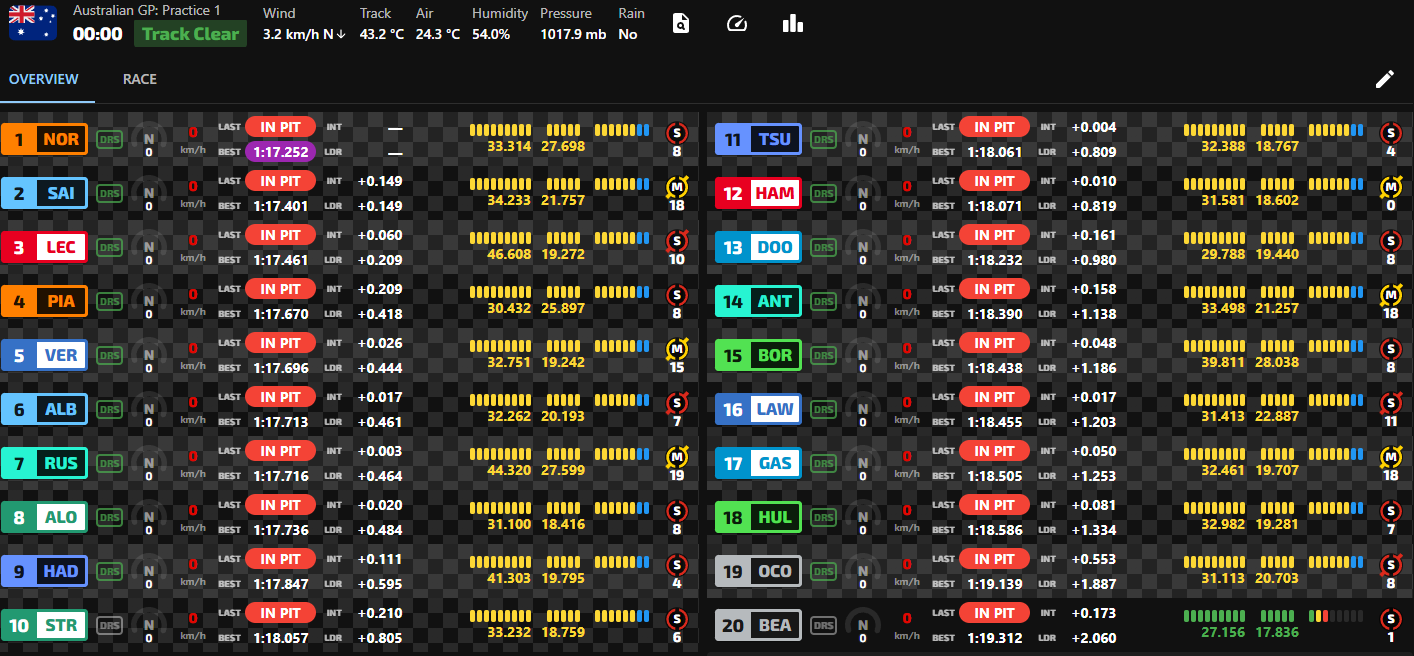Screen dimensions: 1414x656
Task: Click pressure value 1017.9 mb
Action: tap(573, 34)
